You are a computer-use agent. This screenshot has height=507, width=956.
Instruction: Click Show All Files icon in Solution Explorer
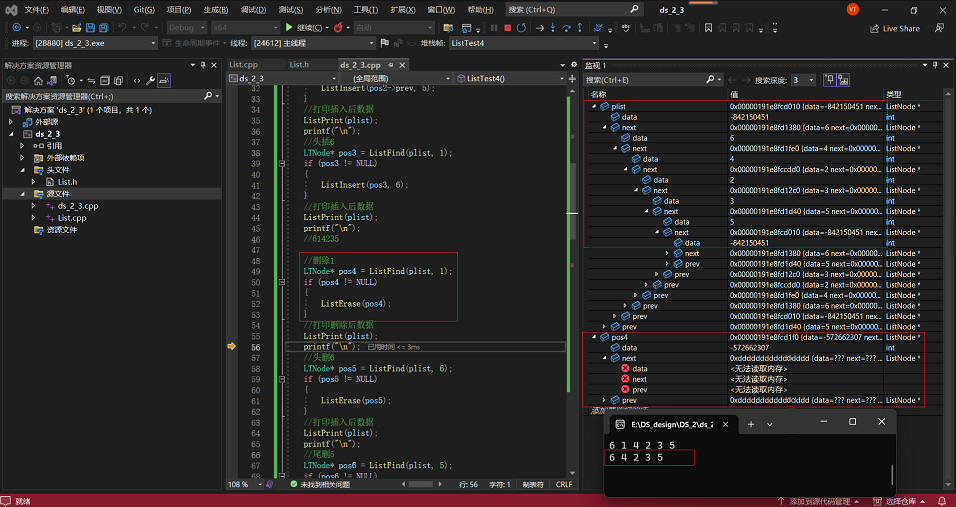click(118, 80)
